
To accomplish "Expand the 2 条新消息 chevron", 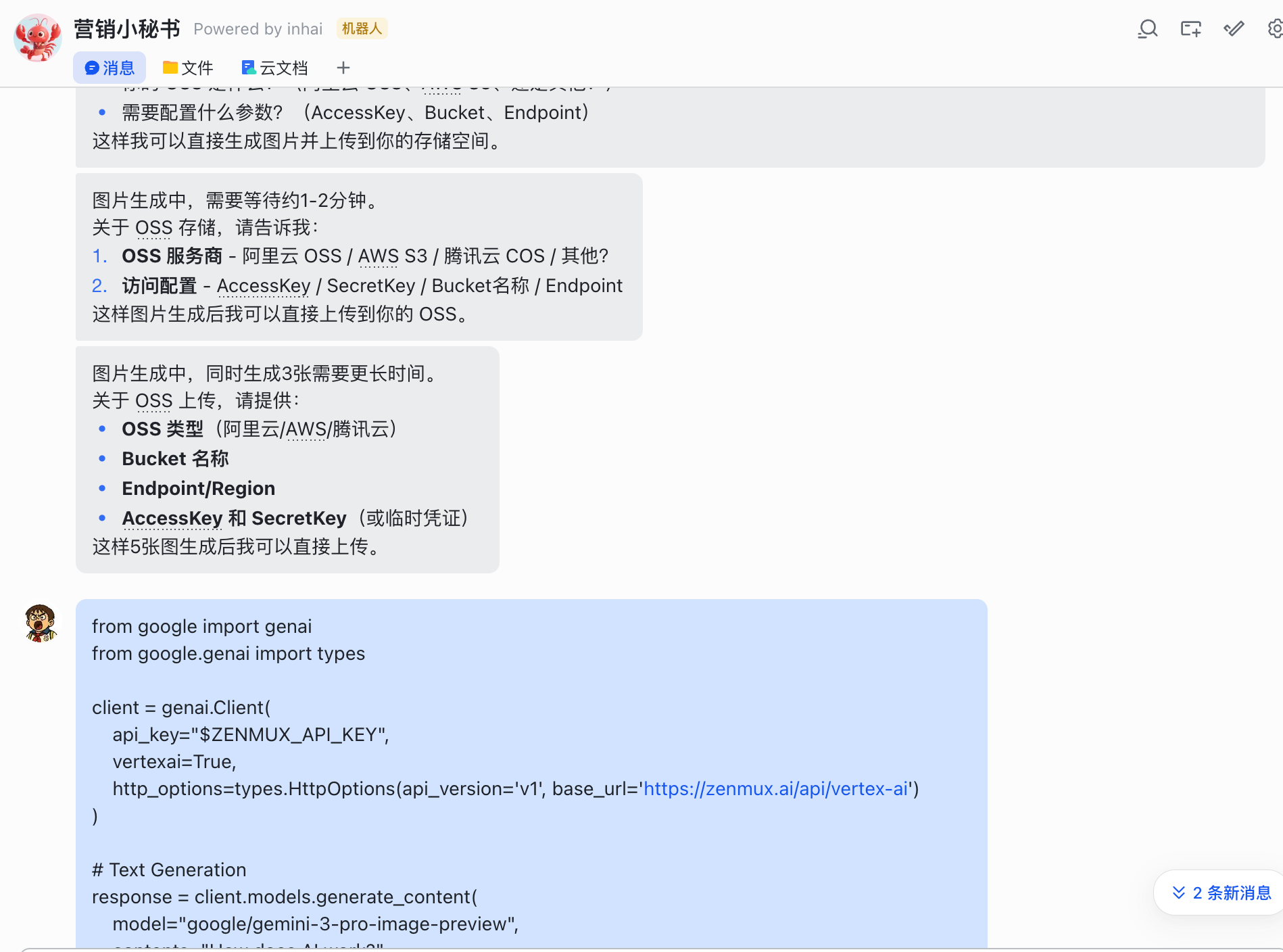I will 1178,892.
